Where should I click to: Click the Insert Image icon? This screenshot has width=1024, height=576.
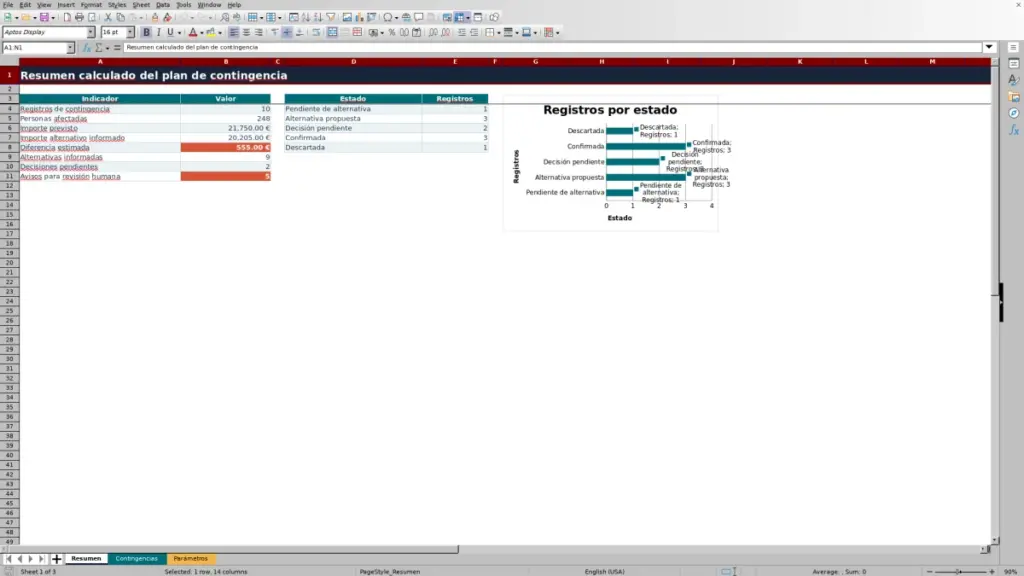(347, 17)
